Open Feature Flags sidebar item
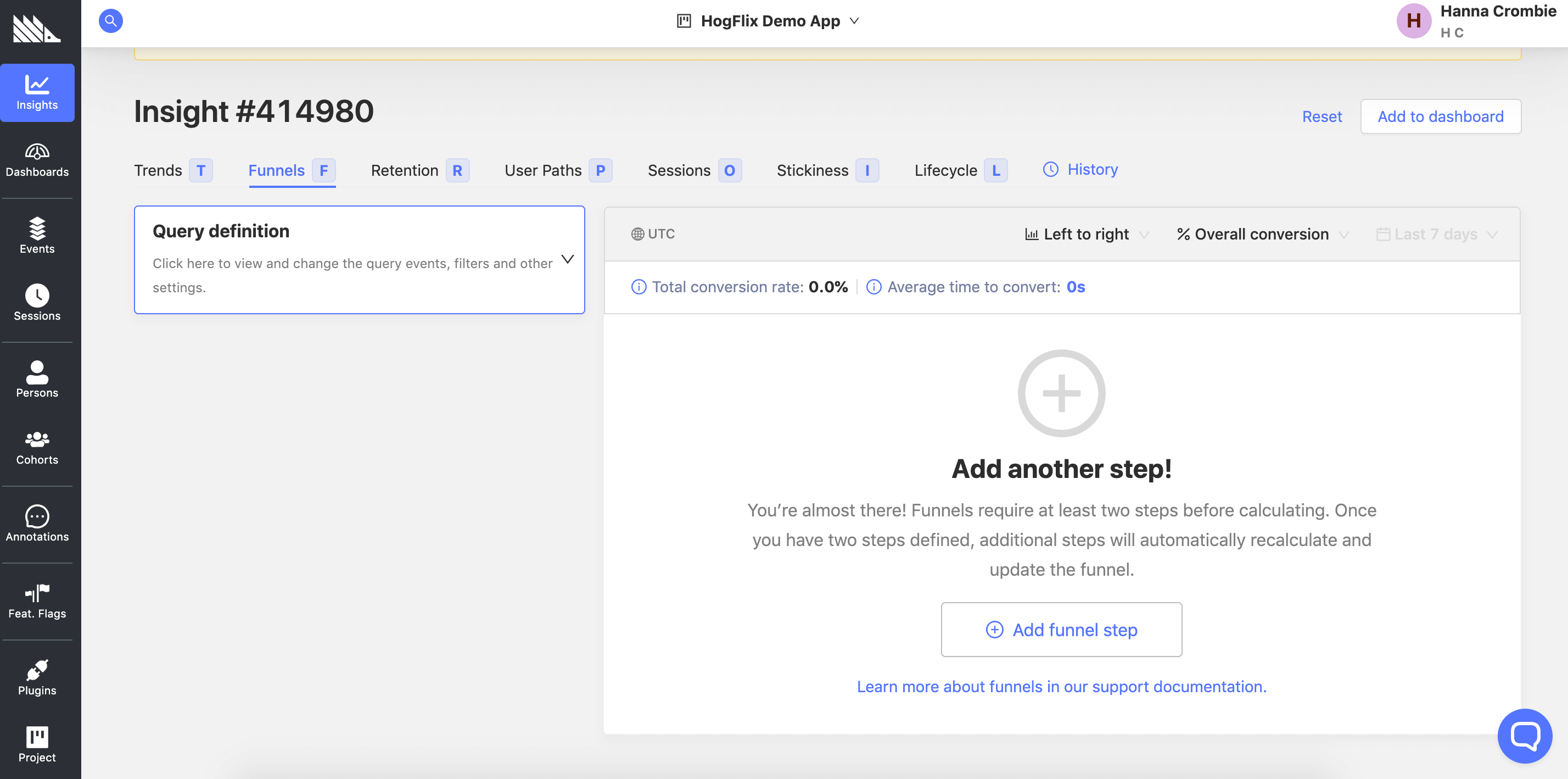 37,600
